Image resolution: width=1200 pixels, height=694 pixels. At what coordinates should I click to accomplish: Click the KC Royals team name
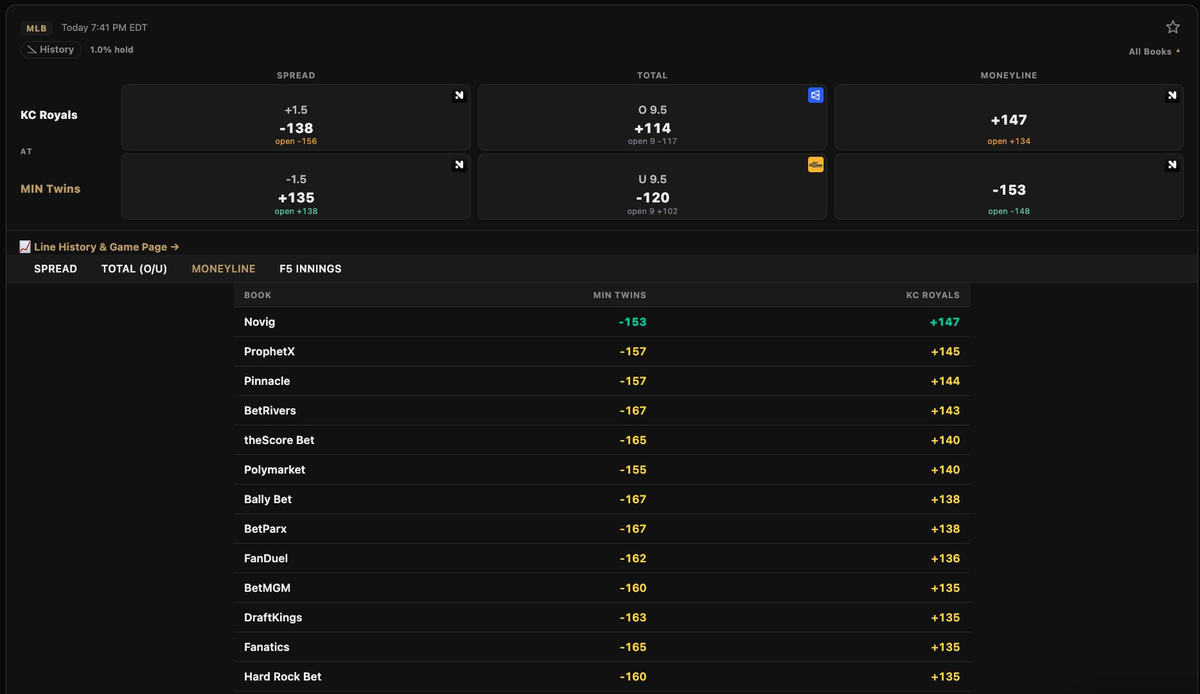tap(49, 115)
